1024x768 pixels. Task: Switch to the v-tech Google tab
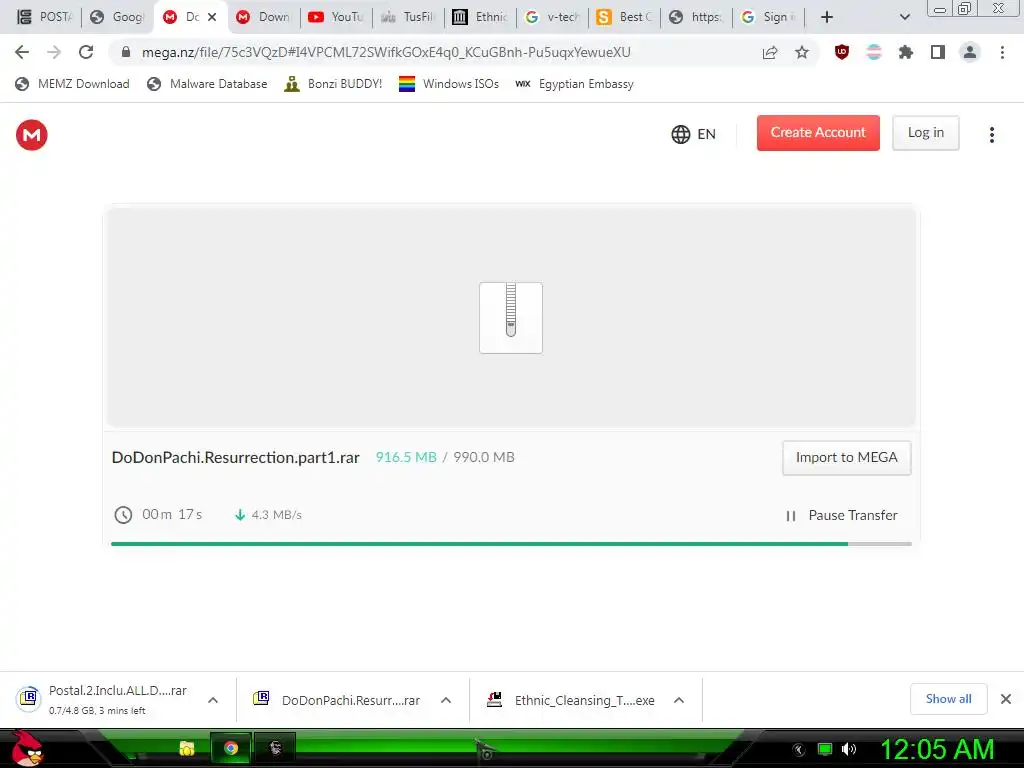552,17
